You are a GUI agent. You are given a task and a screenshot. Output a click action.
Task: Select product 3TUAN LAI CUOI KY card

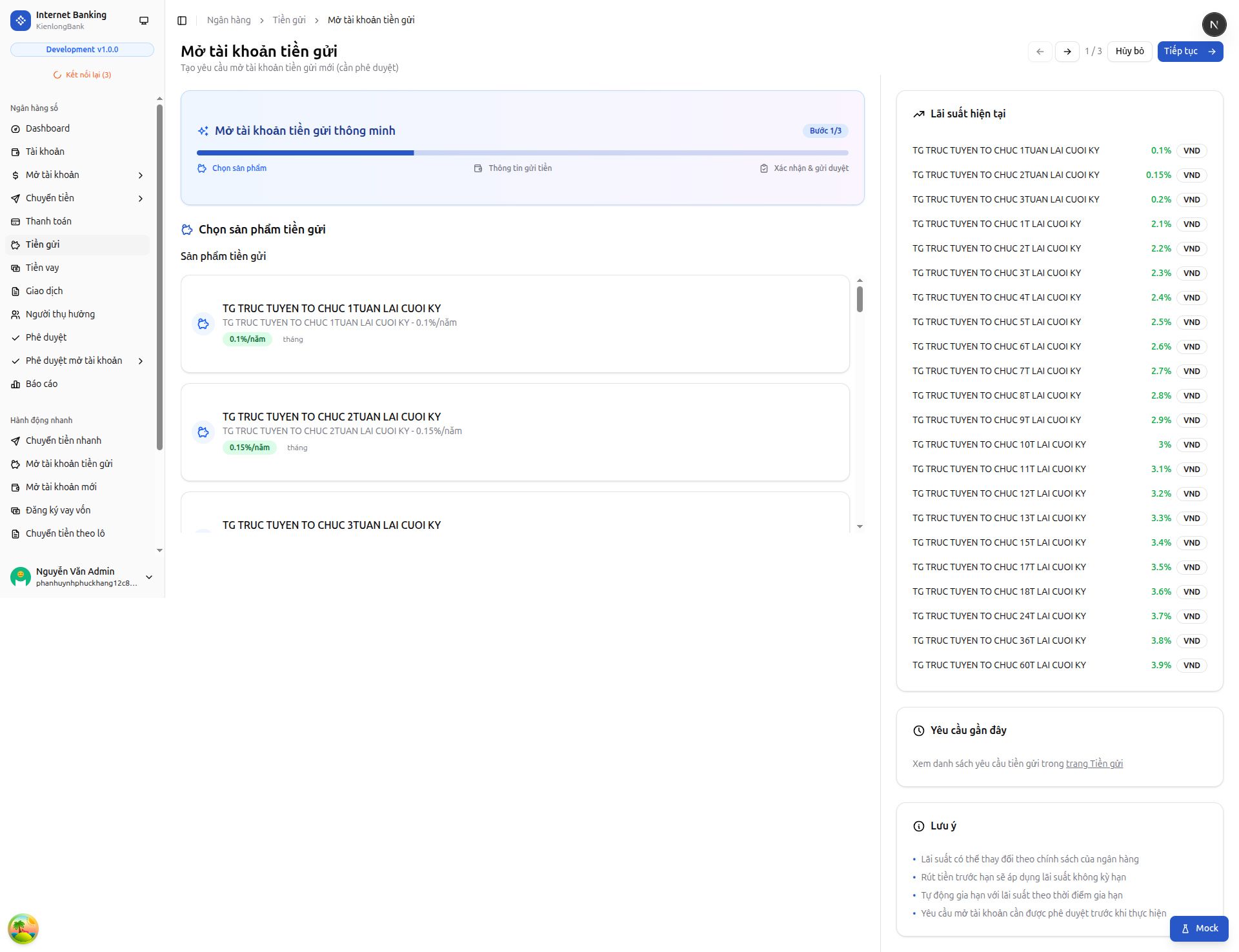pyautogui.click(x=515, y=513)
